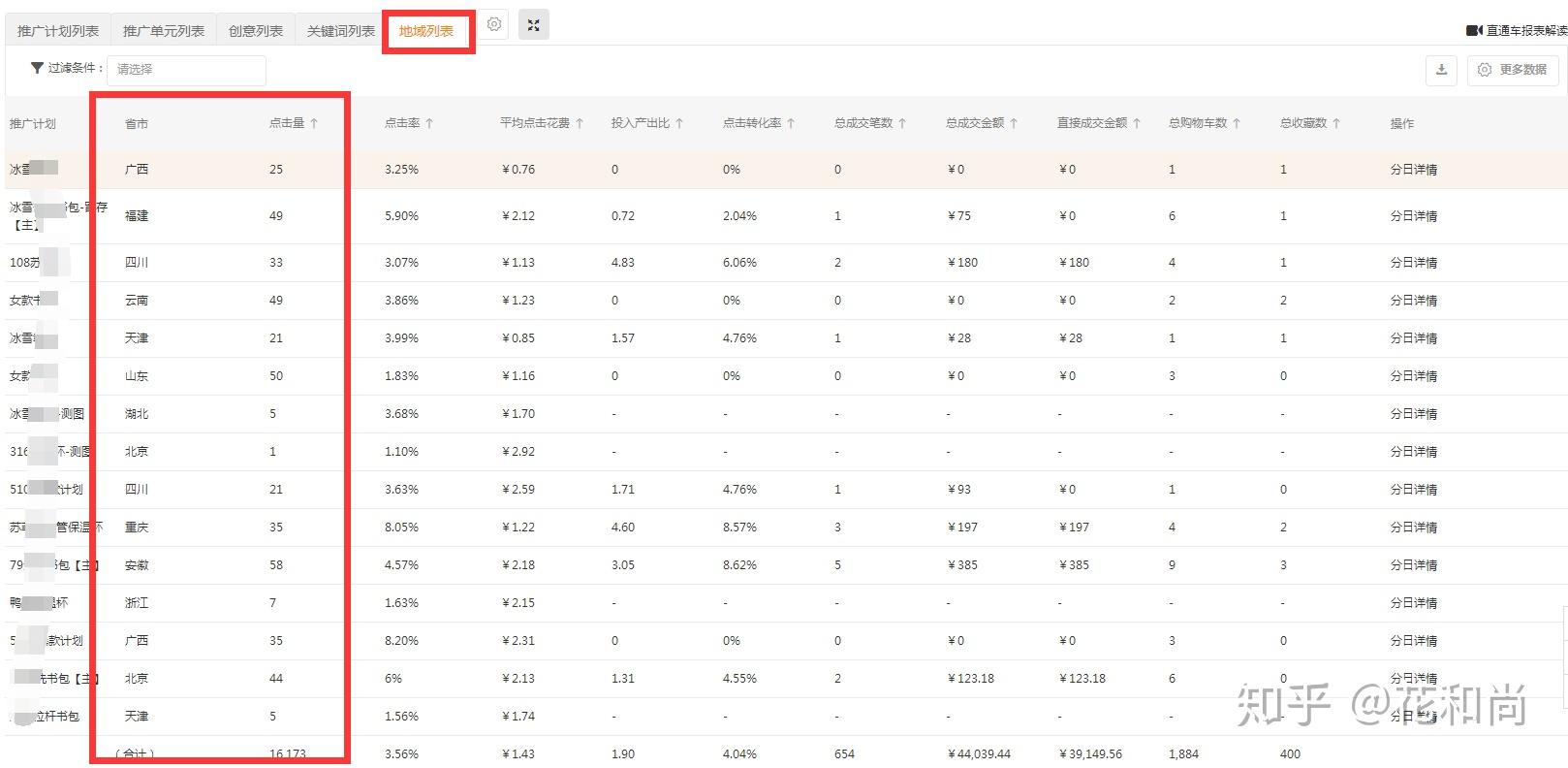Select the 云南 province cell
Viewport: 1568px width, 768px height.
coord(137,301)
